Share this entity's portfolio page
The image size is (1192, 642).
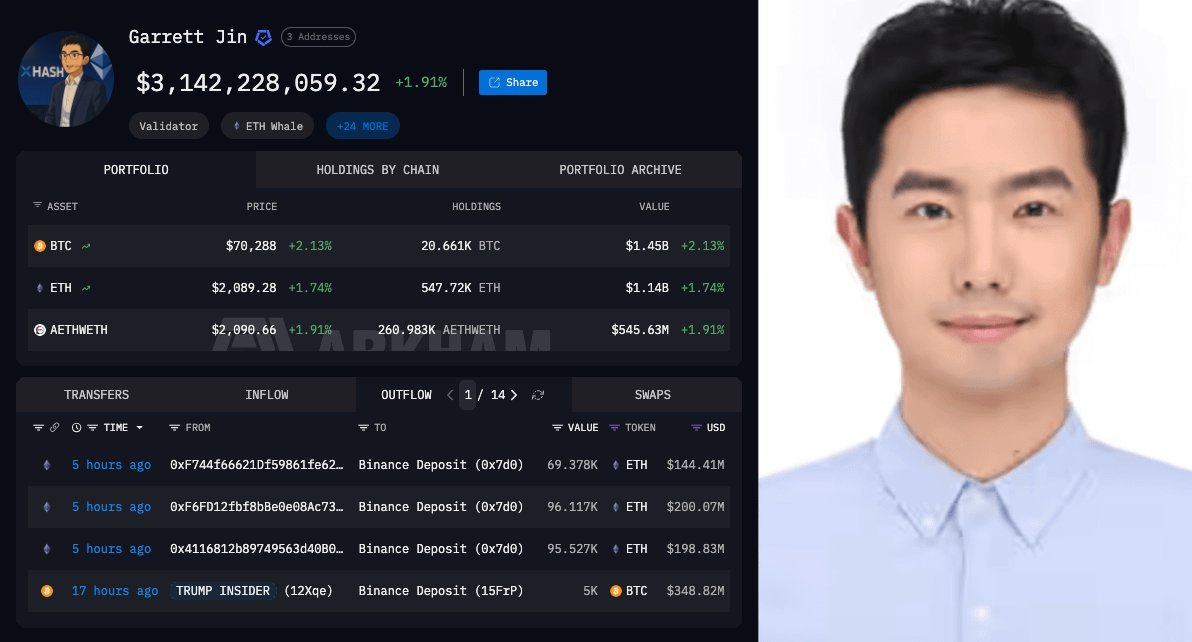point(512,82)
